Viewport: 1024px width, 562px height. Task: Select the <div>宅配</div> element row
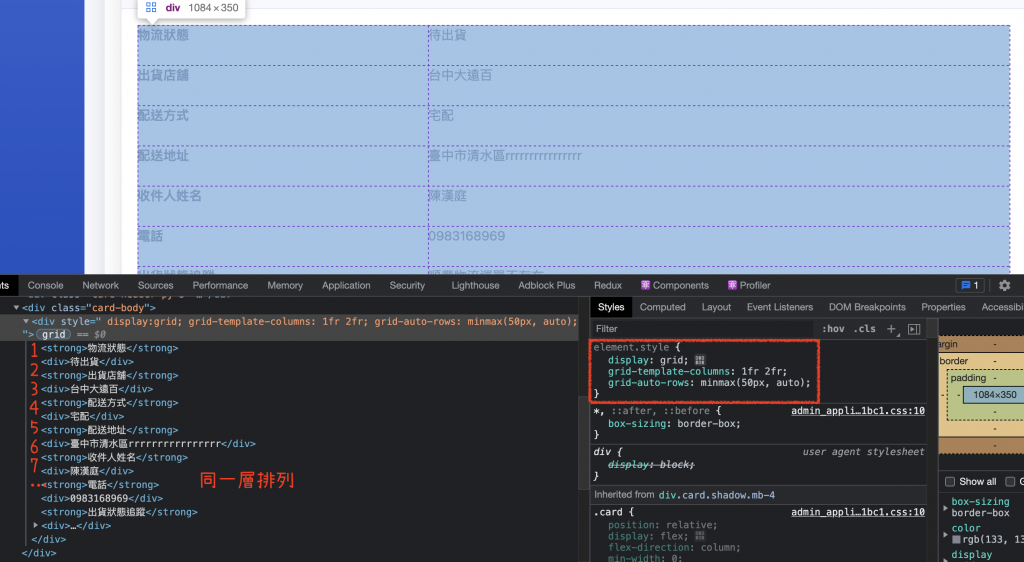click(x=83, y=416)
